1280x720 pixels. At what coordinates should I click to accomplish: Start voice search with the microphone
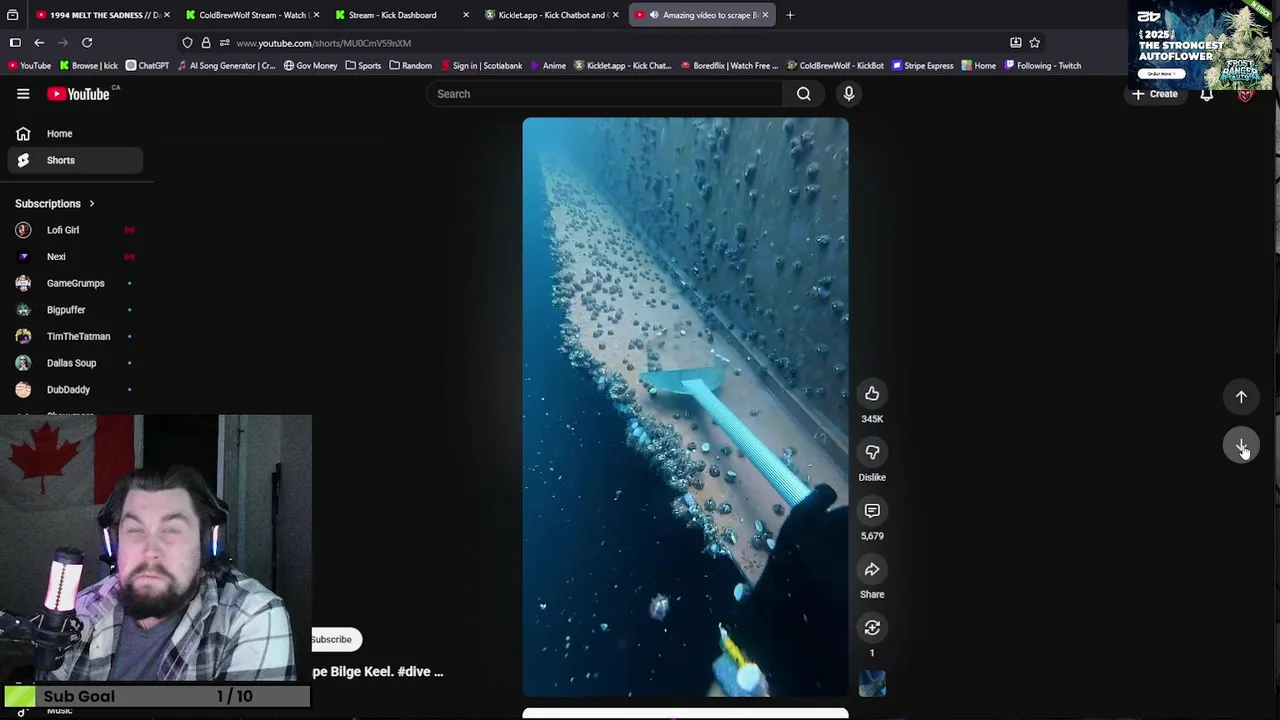coord(849,94)
